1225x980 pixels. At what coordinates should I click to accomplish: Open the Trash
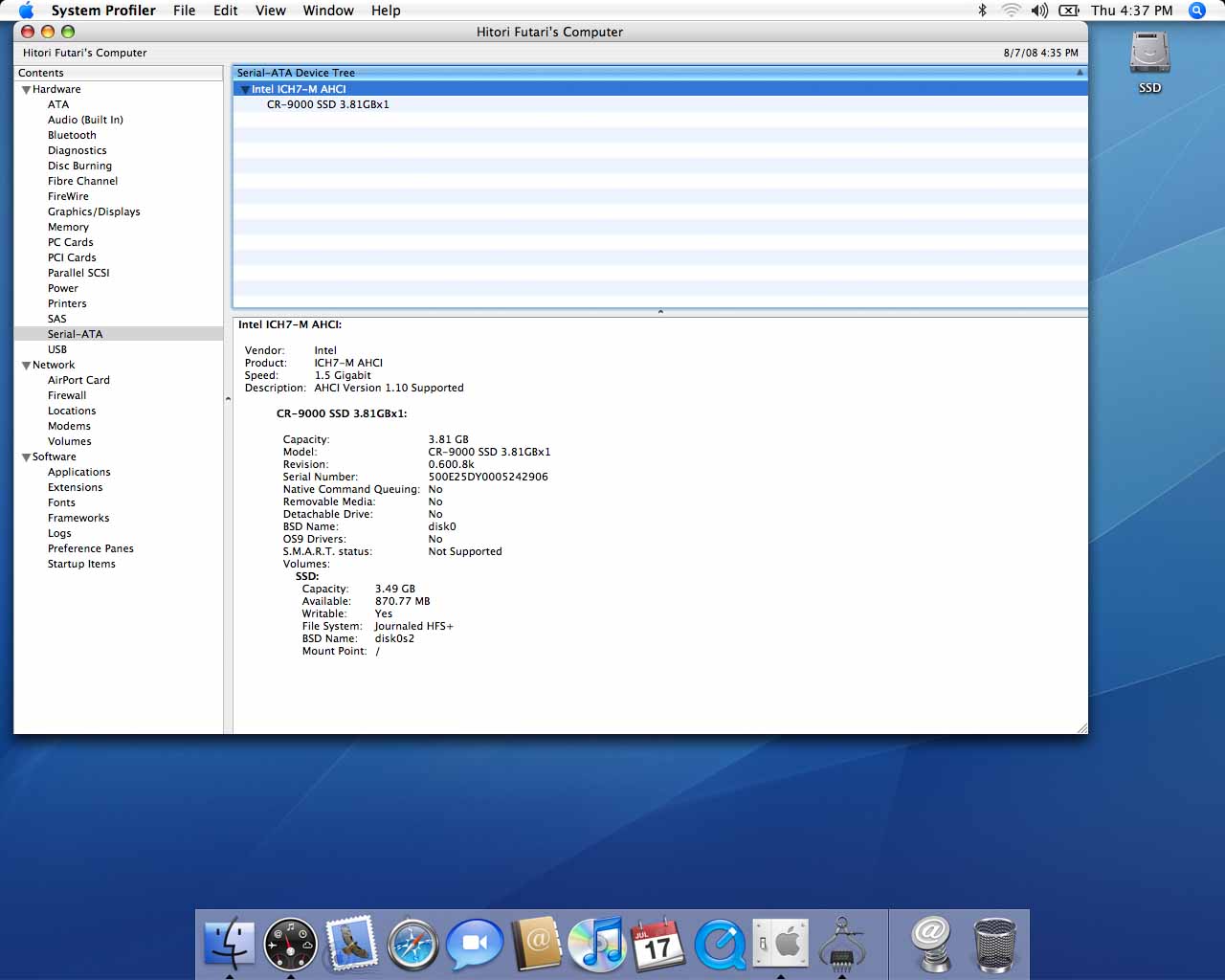994,944
